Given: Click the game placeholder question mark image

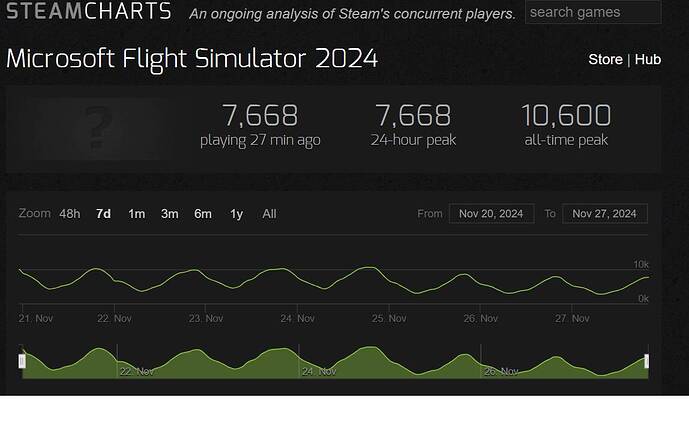Looking at the screenshot, I should coord(98,128).
